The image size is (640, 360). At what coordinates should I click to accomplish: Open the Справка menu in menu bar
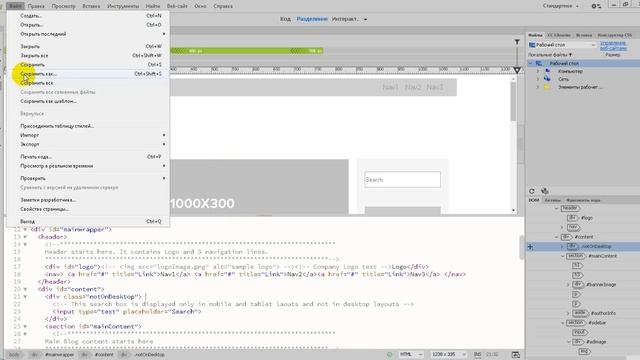click(x=223, y=6)
